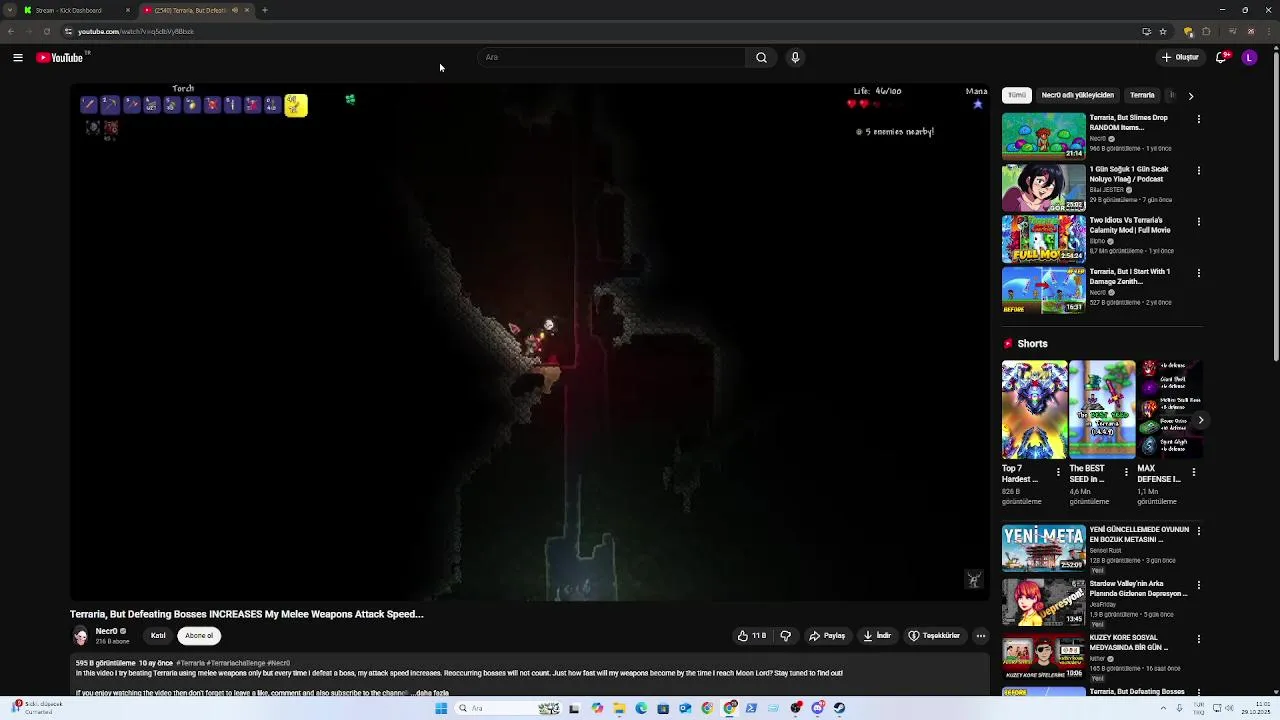
Task: Click the Teşekkürler thanks button
Action: [934, 636]
